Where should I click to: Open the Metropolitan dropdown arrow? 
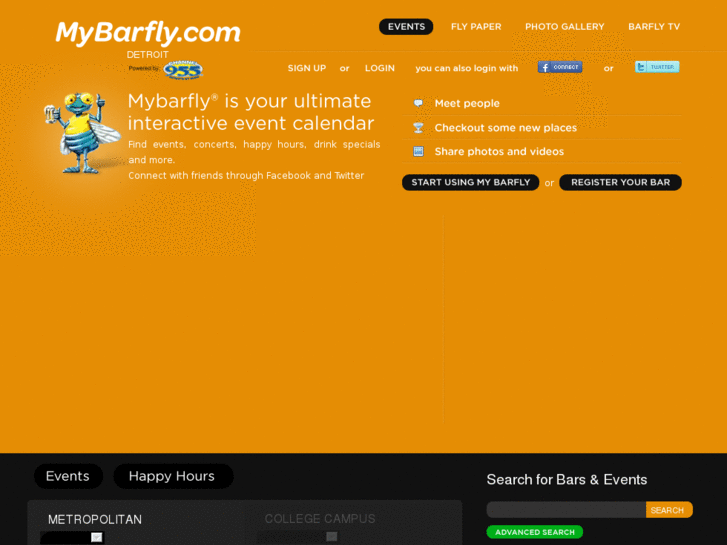[x=96, y=537]
